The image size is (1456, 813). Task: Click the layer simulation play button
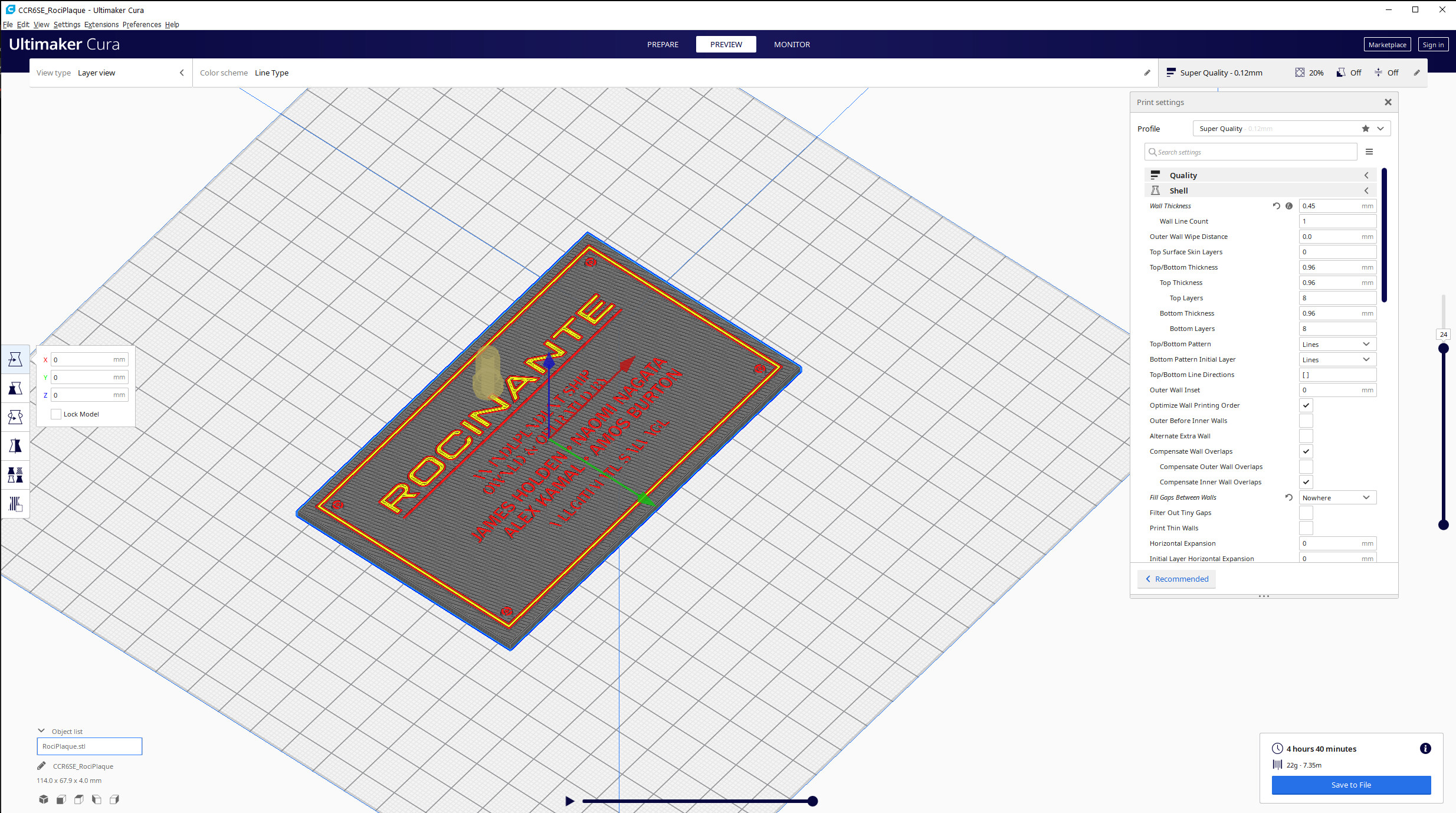click(569, 801)
